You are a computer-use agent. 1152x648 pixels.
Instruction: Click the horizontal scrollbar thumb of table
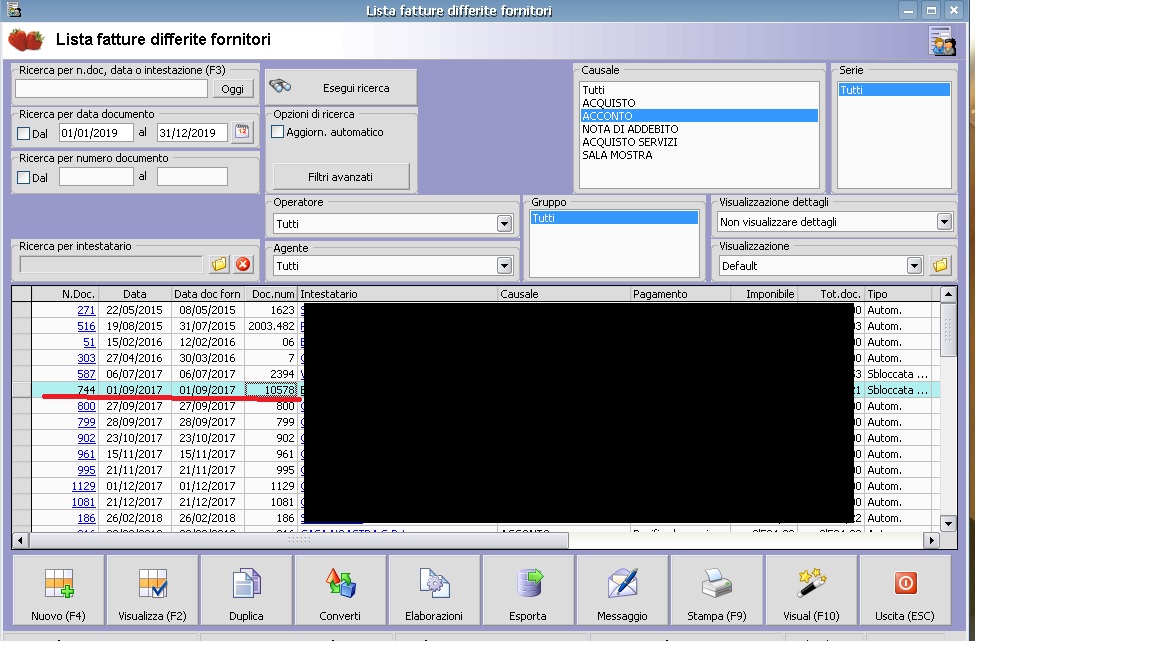pyautogui.click(x=298, y=540)
